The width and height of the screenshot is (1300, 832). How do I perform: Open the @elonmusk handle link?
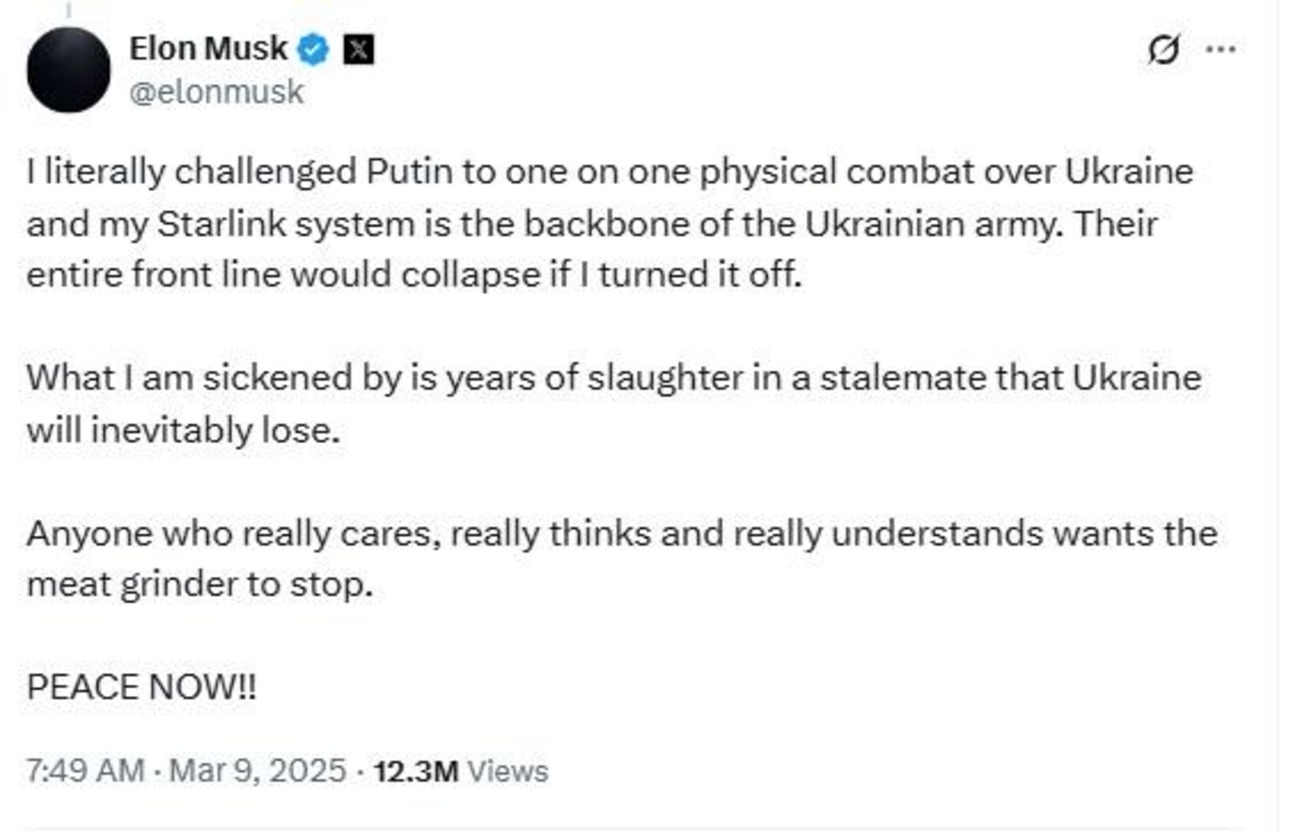click(x=216, y=93)
